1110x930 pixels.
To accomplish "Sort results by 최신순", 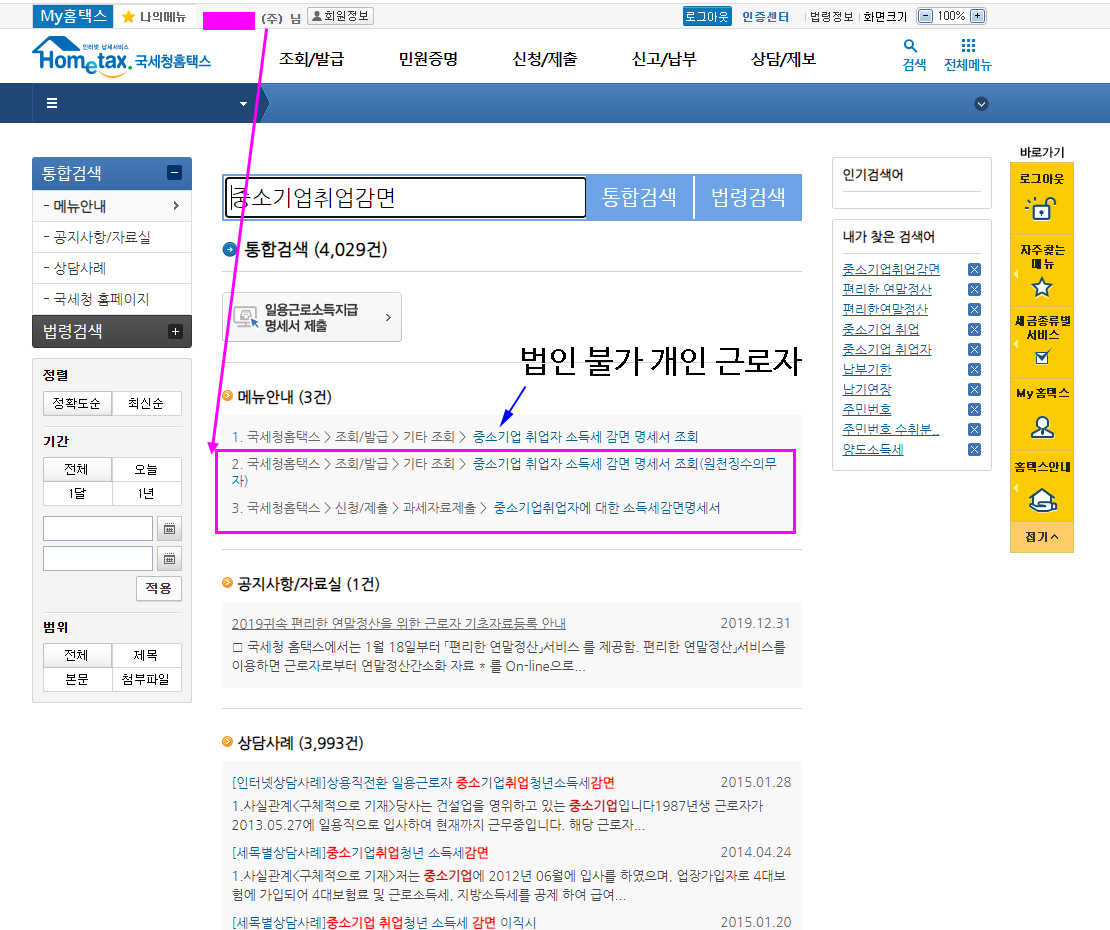I will click(146, 403).
